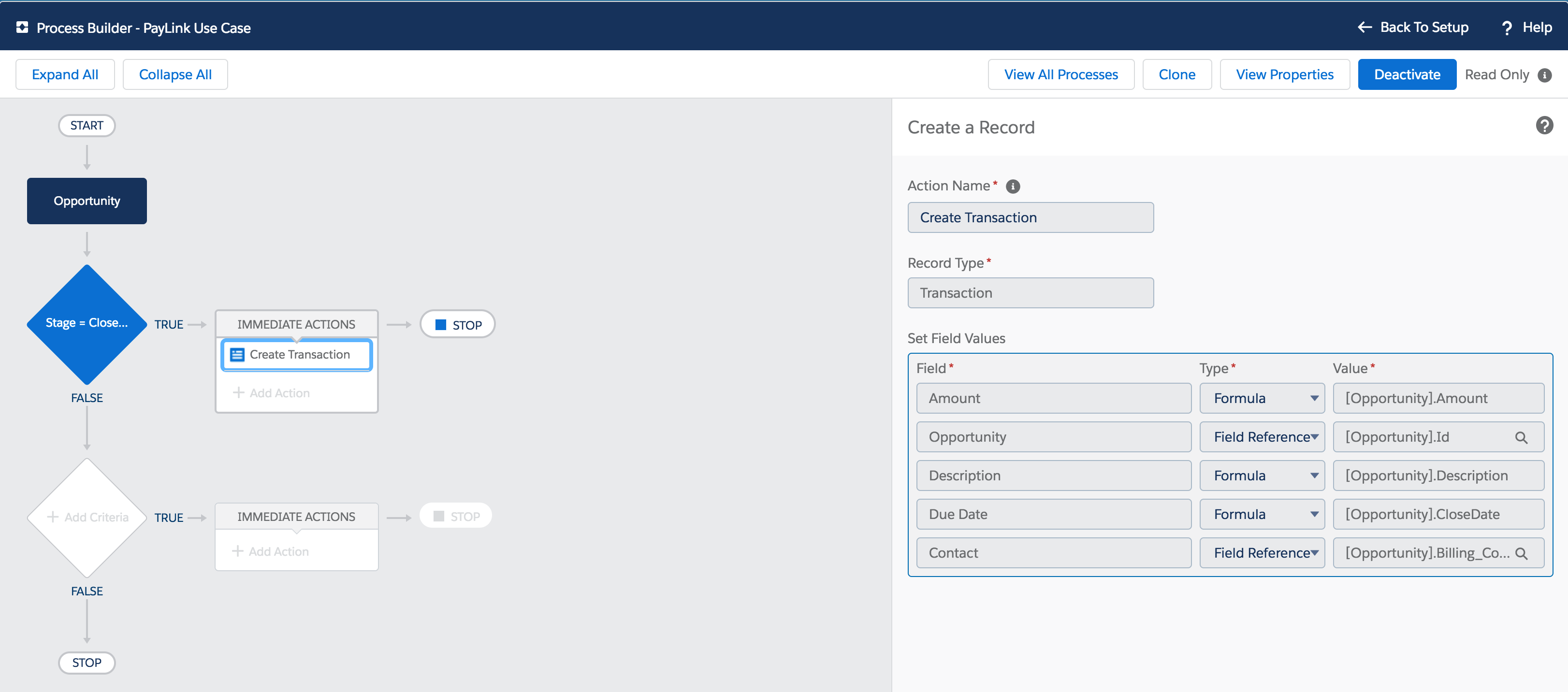Open the Due Date row Type dropdown
1568x692 pixels.
(1262, 514)
